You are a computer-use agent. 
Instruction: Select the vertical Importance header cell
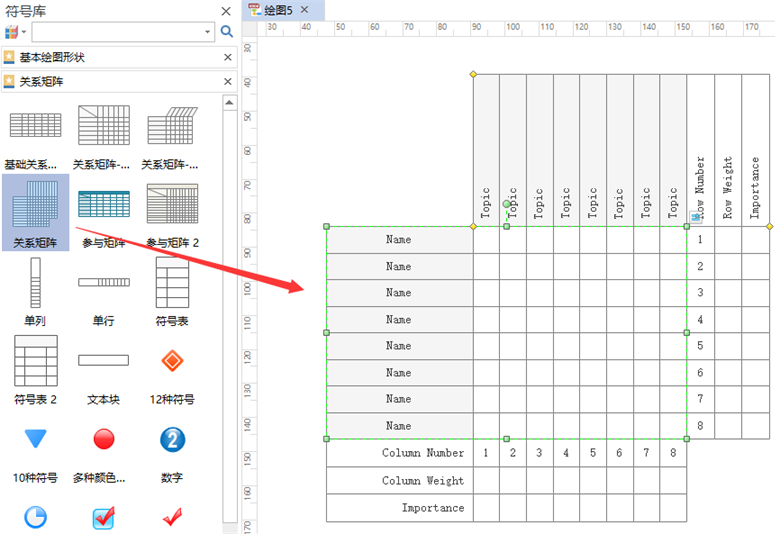(755, 150)
